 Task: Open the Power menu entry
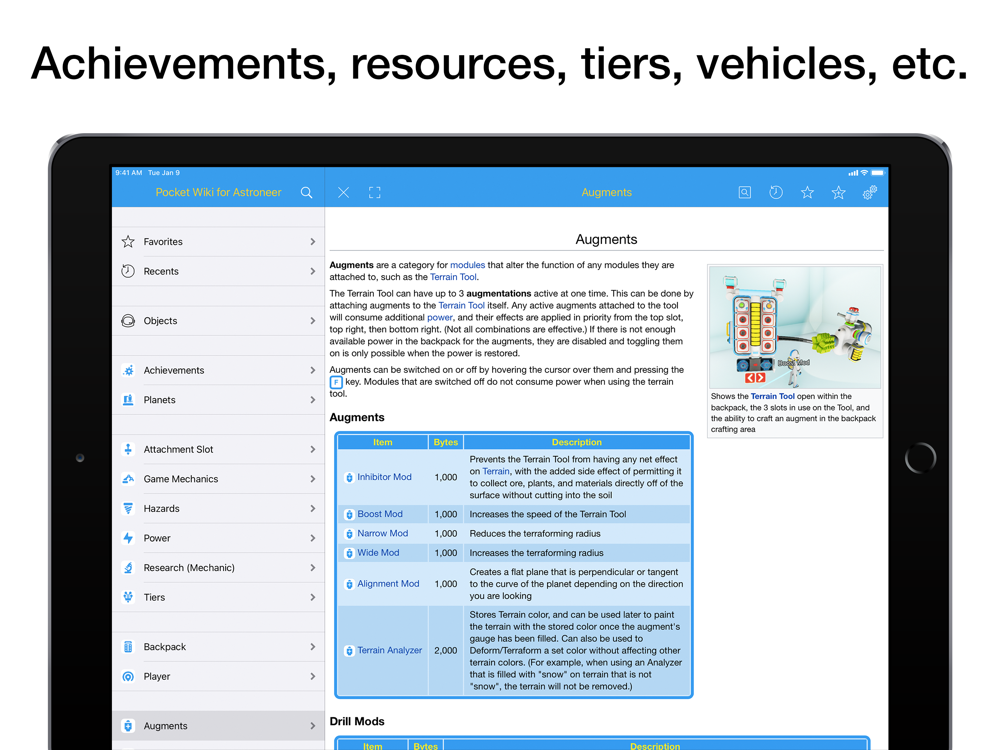[218, 538]
